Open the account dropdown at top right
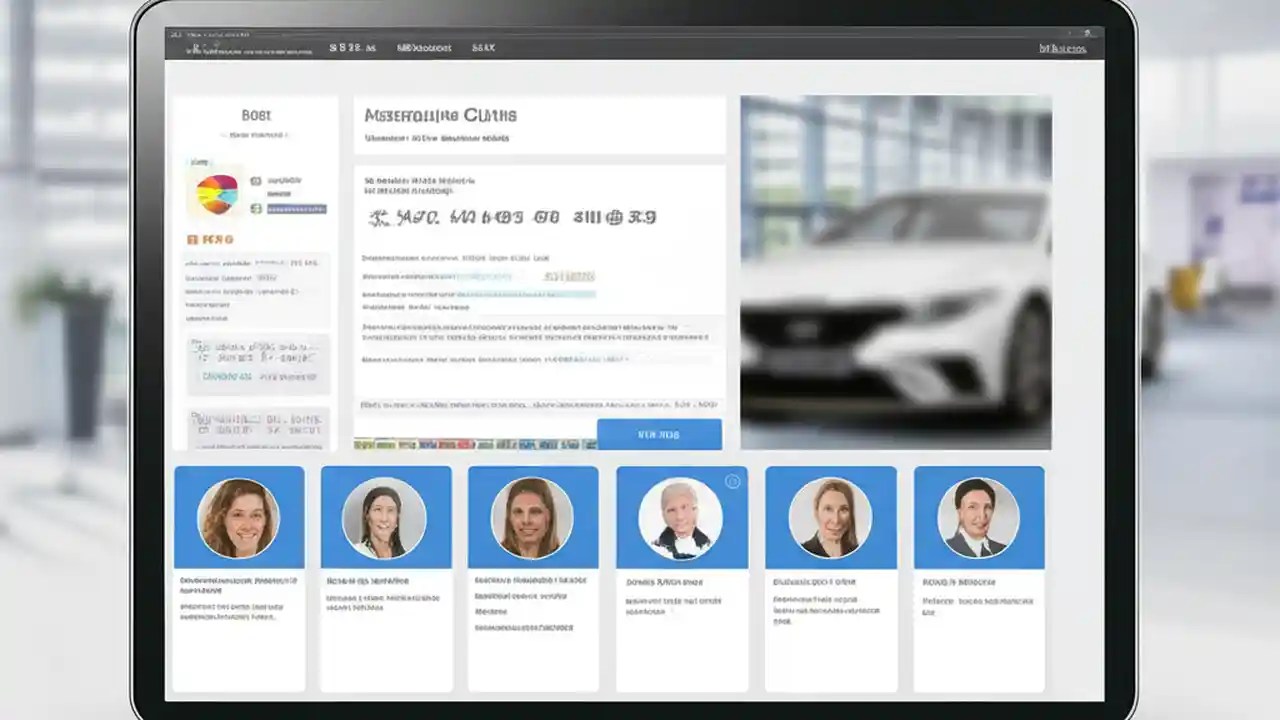The image size is (1280, 720). (1062, 48)
